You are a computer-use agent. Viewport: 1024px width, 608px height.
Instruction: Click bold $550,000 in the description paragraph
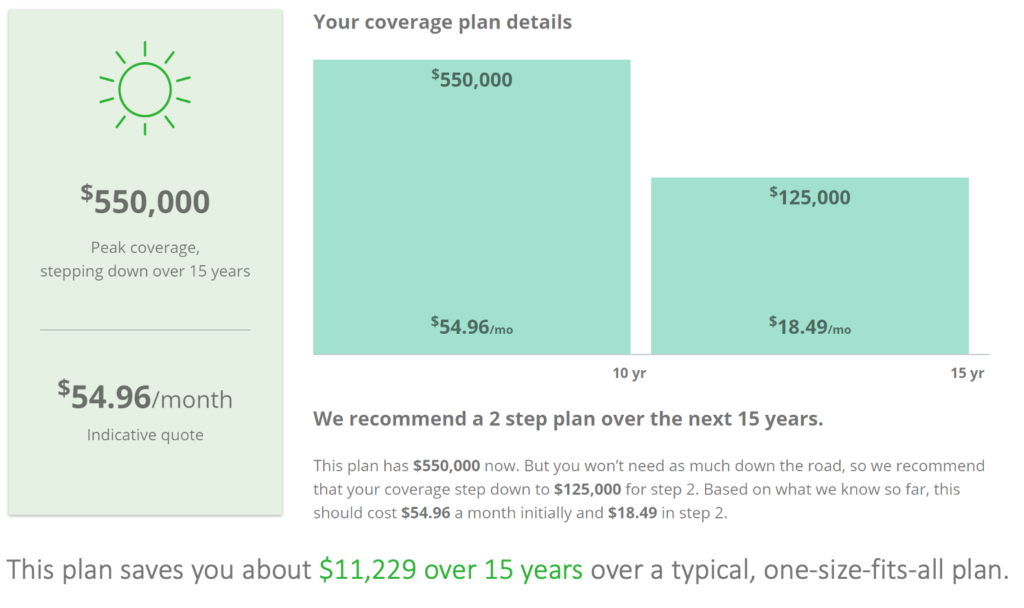(x=446, y=466)
